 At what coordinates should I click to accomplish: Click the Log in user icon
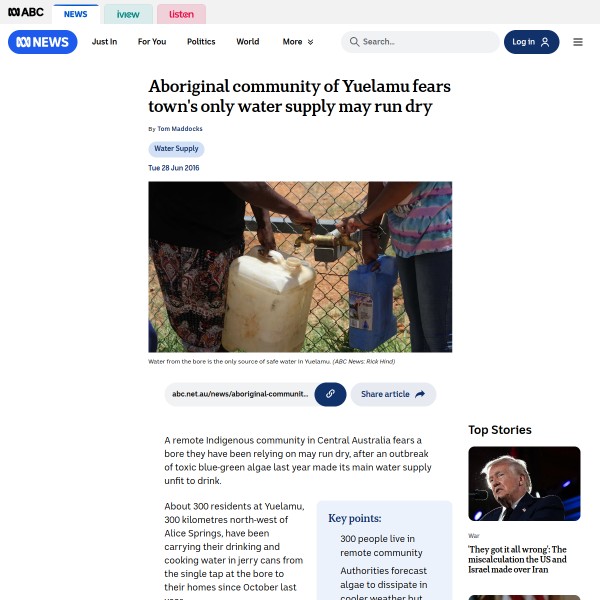pyautogui.click(x=545, y=42)
